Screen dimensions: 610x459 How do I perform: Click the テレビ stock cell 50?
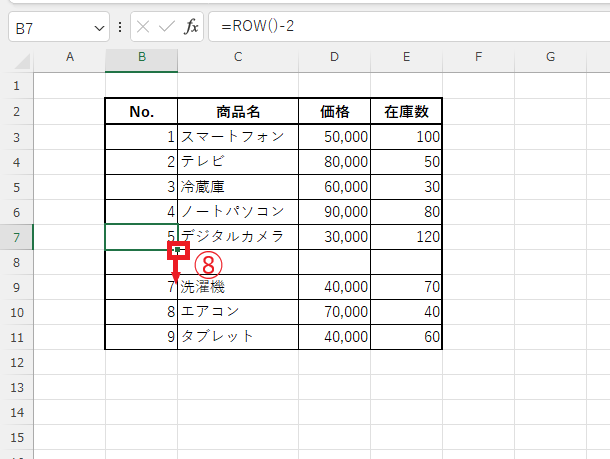(407, 162)
